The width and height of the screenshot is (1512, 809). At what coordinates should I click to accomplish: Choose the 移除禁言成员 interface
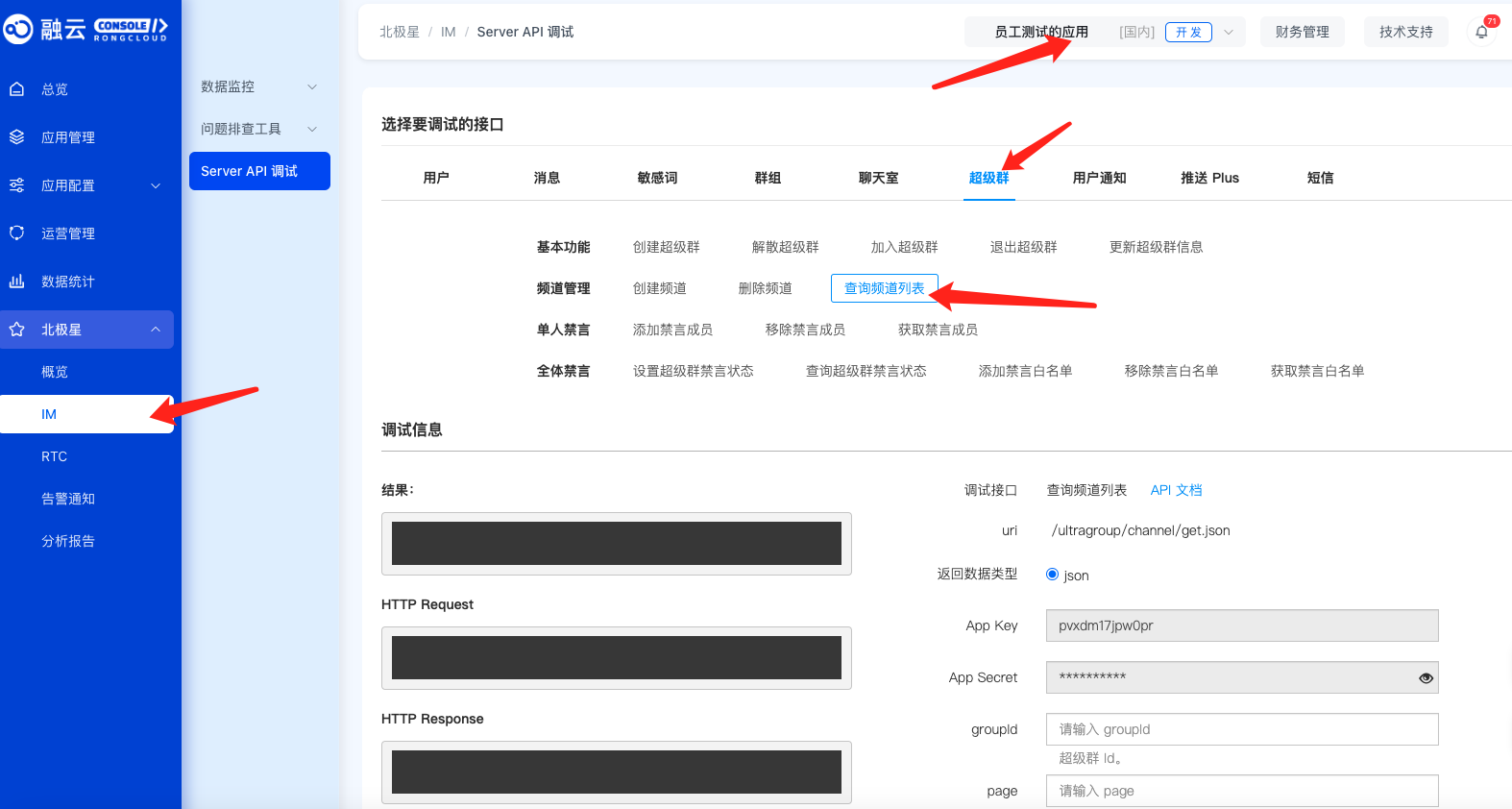pyautogui.click(x=806, y=330)
